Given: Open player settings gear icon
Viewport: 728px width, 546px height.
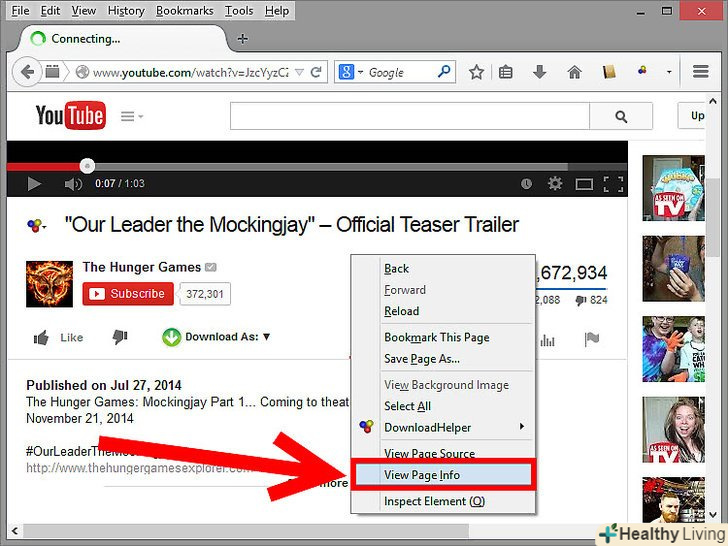Looking at the screenshot, I should (x=555, y=183).
